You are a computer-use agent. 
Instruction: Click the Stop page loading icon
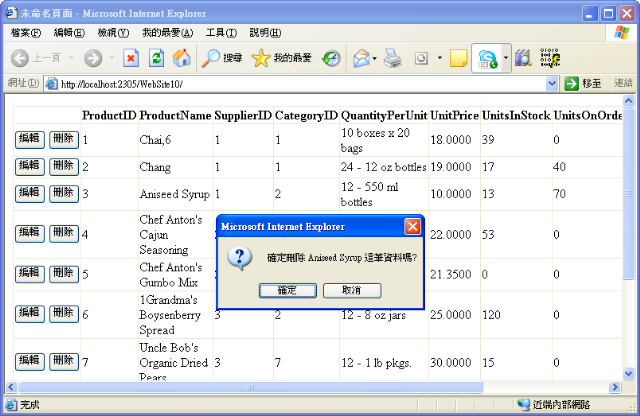tap(131, 58)
